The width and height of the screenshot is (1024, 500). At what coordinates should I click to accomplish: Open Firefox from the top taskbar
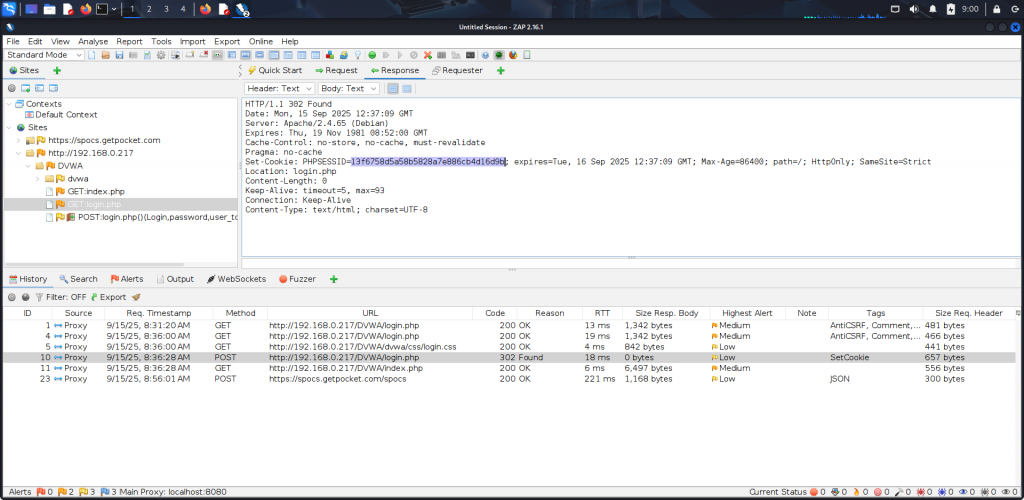click(86, 9)
